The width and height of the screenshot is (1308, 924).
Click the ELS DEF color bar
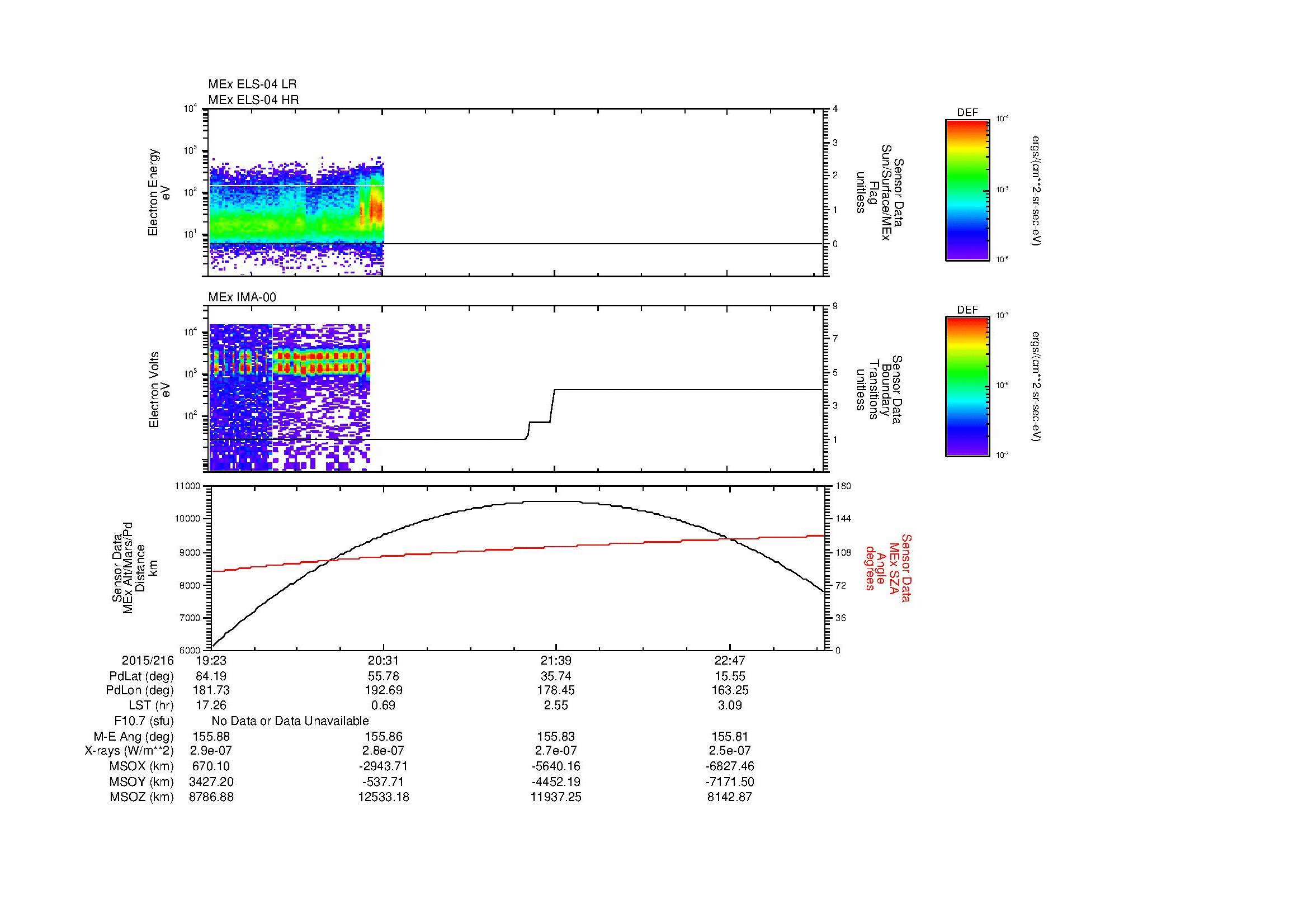click(967, 189)
